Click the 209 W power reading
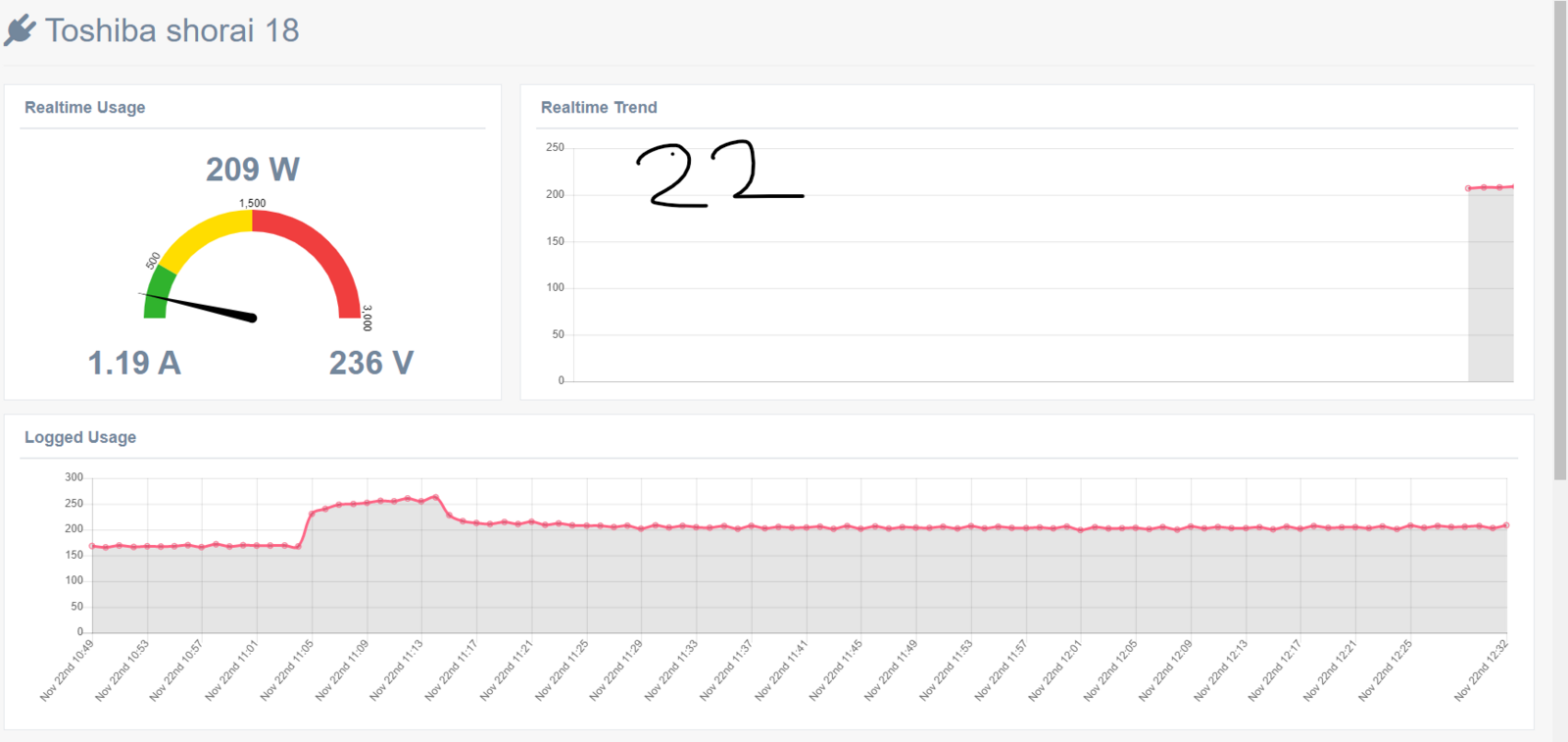The width and height of the screenshot is (1568, 742). (x=253, y=170)
